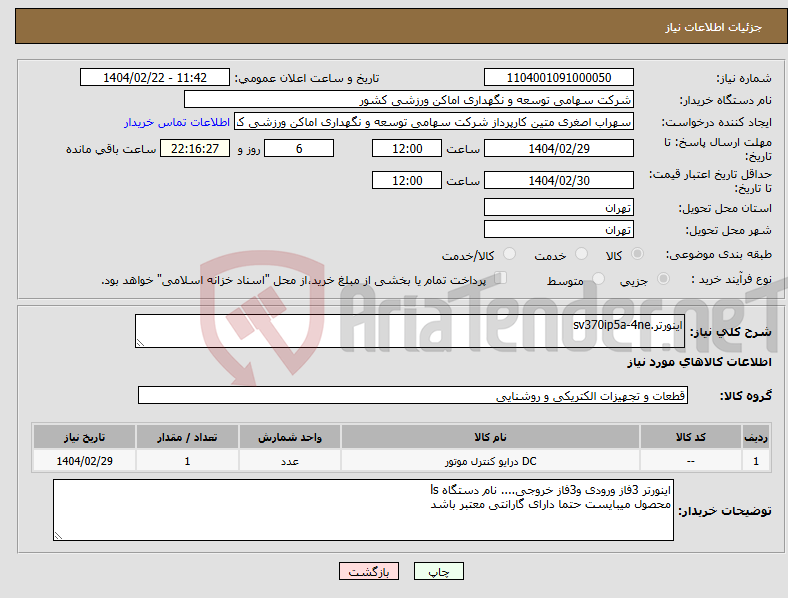Image resolution: width=788 pixels, height=598 pixels.
Task: Click the کد کالا column header
Action: [691, 437]
